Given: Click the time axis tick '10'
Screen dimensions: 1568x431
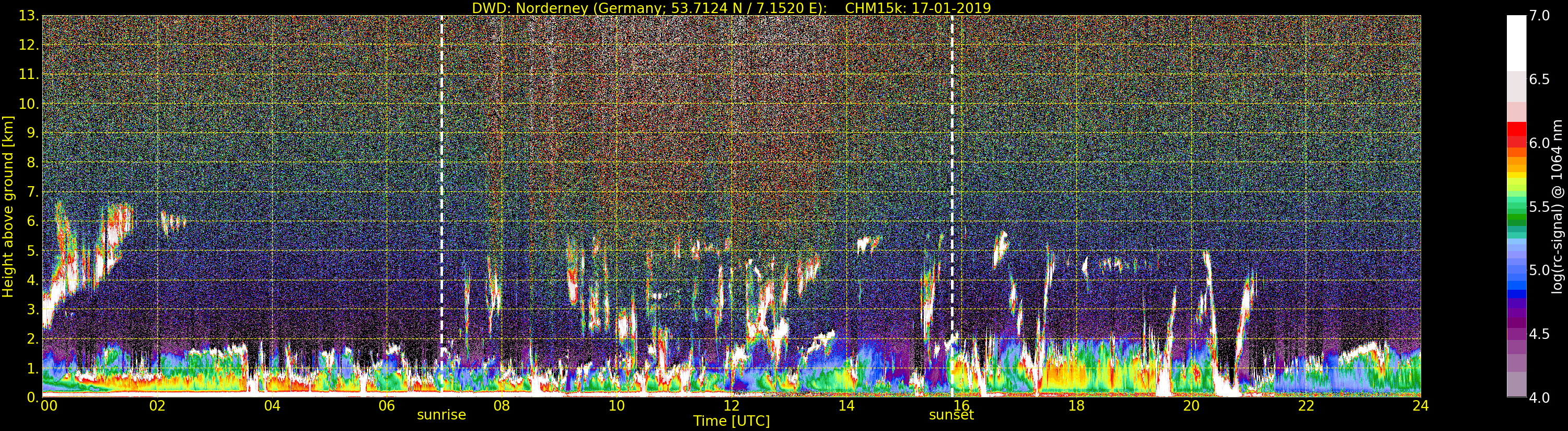Looking at the screenshot, I should tap(617, 405).
